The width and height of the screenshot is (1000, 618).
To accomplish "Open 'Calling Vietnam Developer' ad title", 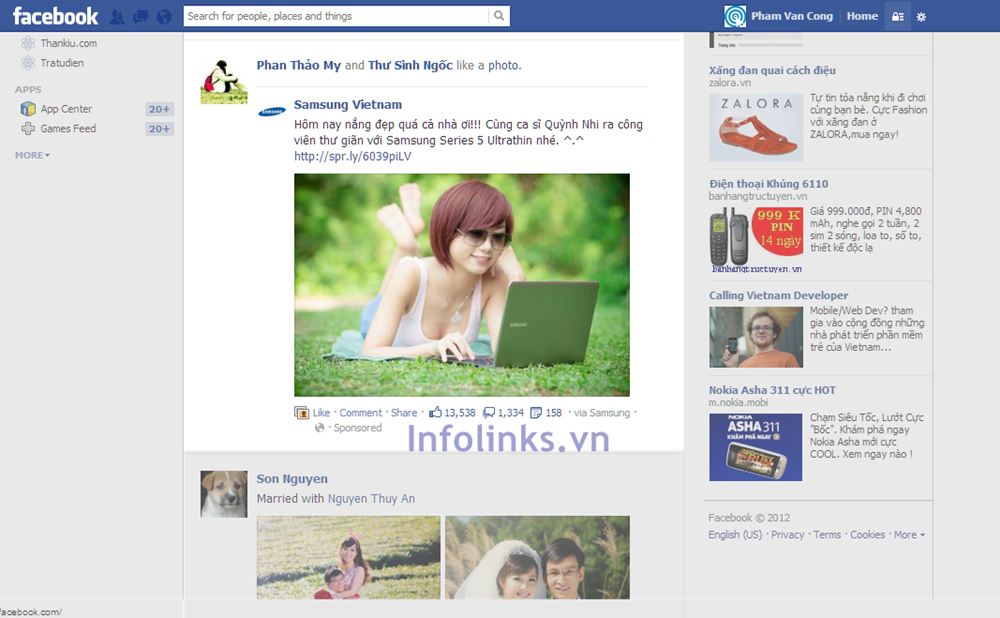I will [779, 295].
